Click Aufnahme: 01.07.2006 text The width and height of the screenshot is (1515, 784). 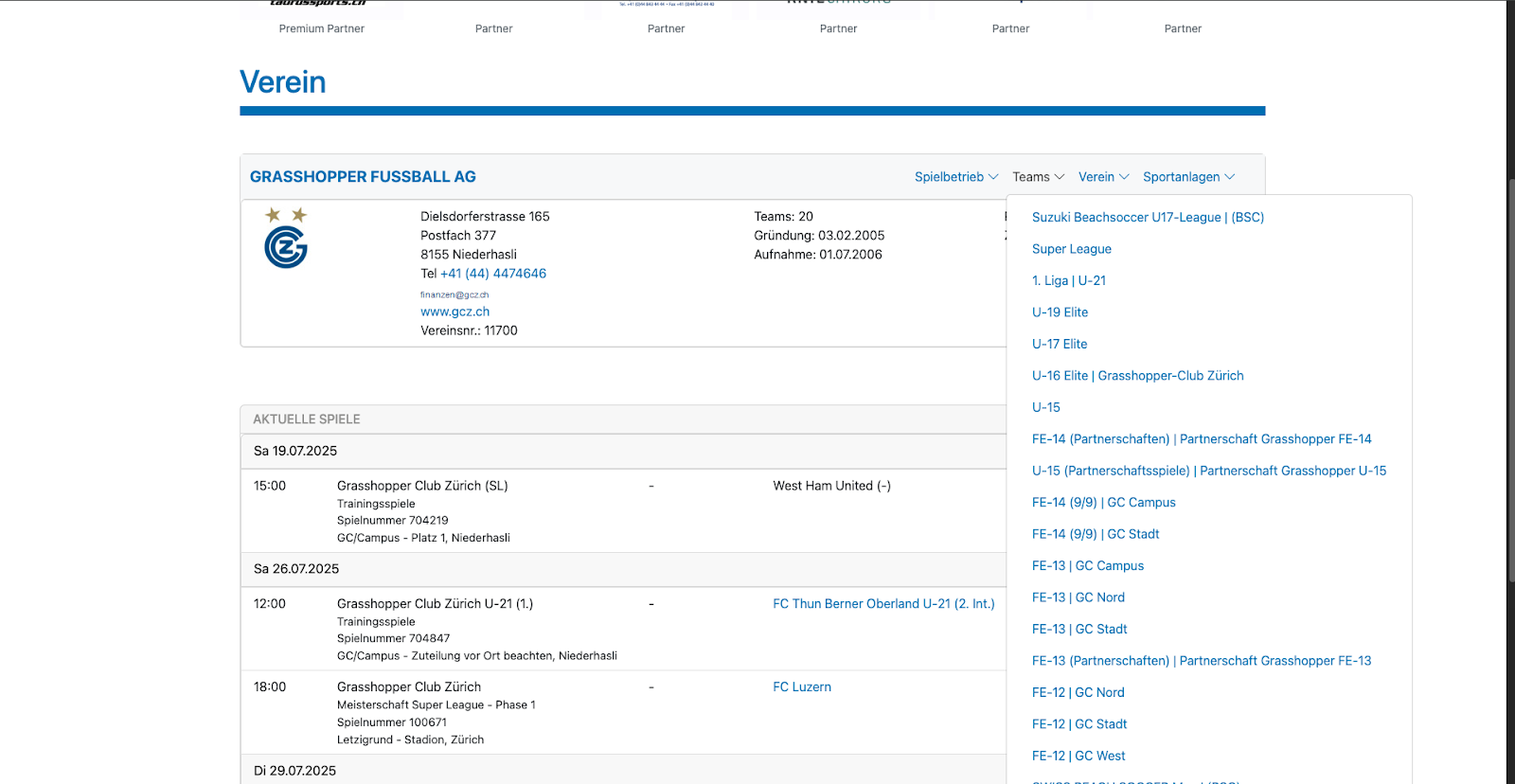pos(818,255)
